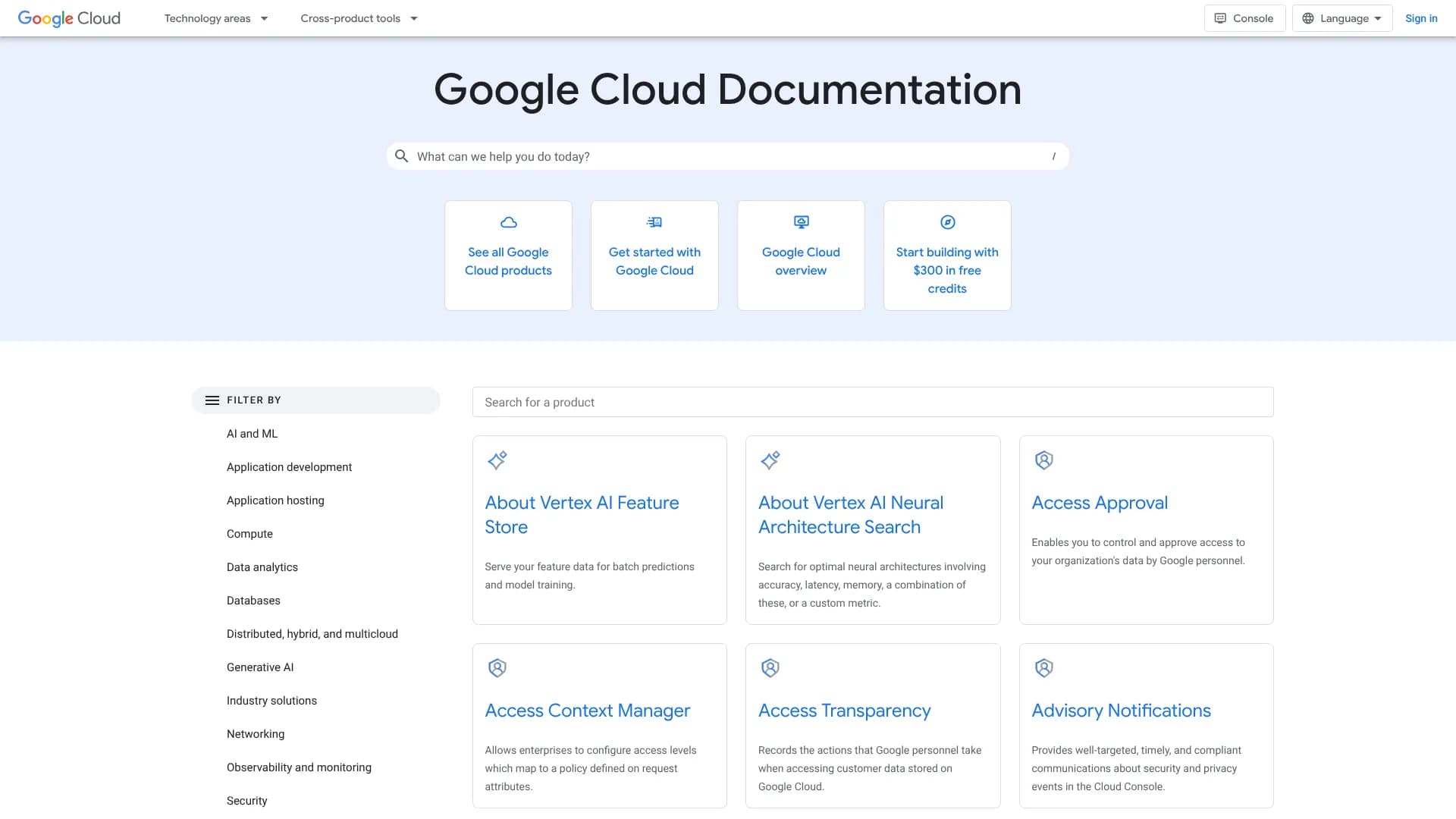1456x819 pixels.
Task: Click the Access Context Manager description text
Action: point(591,768)
